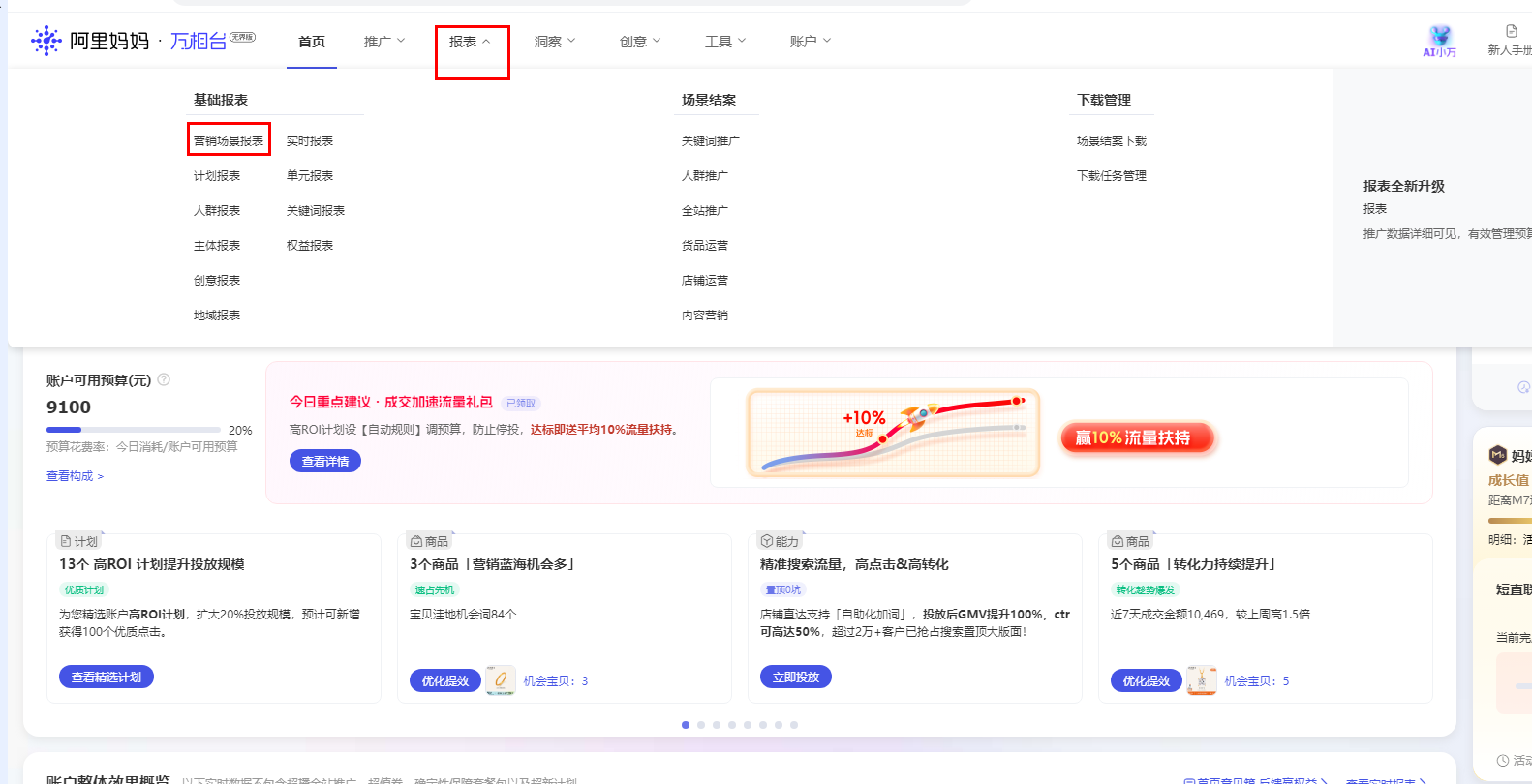
Task: Expand the 推广 navigation dropdown
Action: (383, 42)
